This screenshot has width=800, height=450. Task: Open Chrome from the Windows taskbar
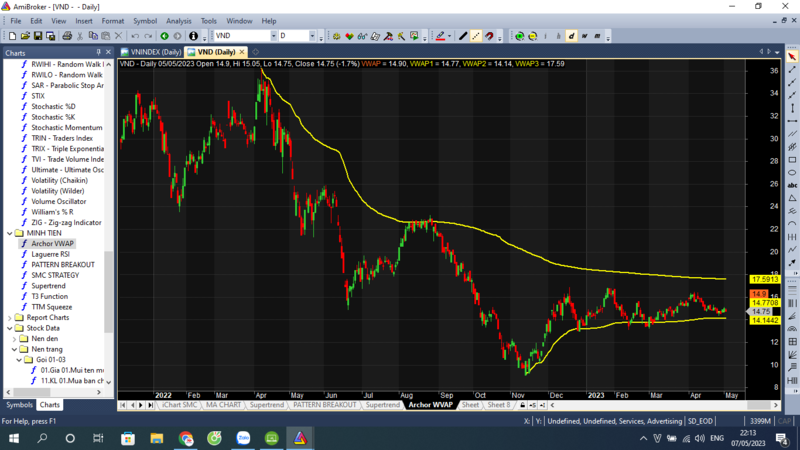tap(186, 438)
